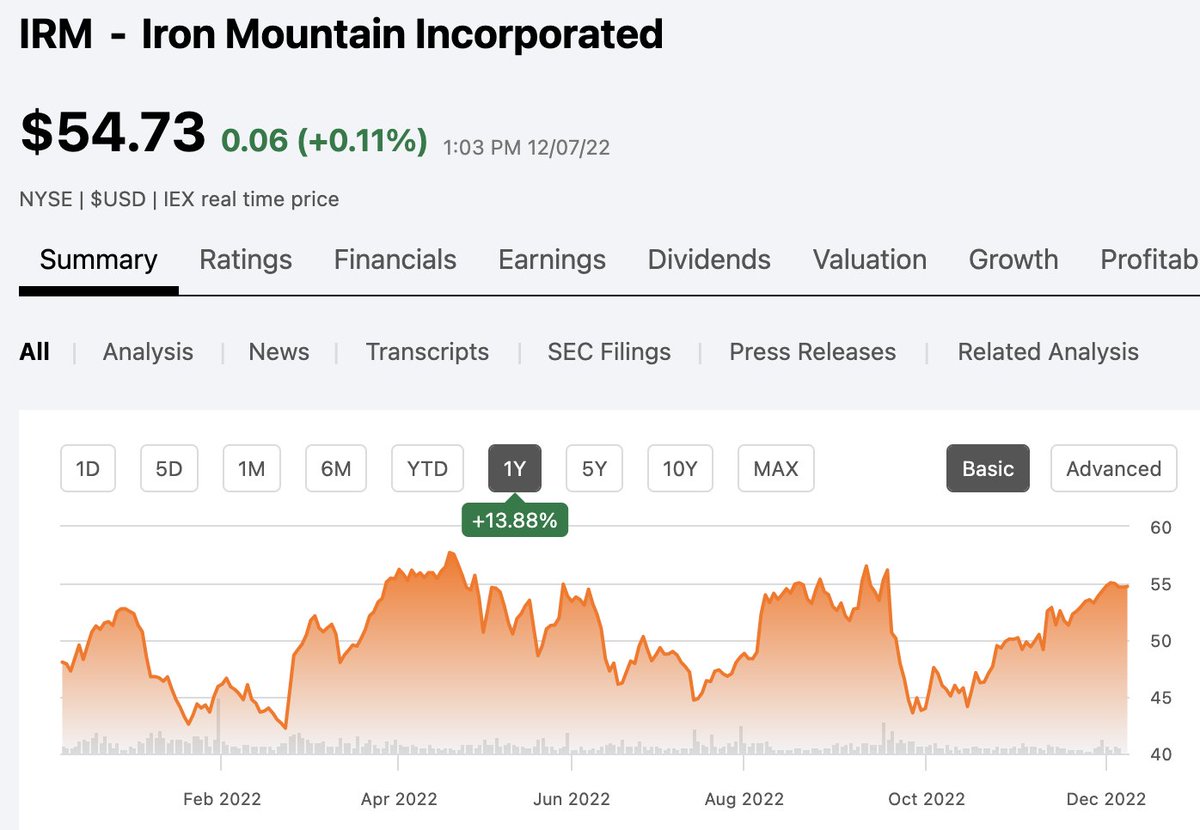Click the Dec 2022 axis label

tap(1106, 798)
